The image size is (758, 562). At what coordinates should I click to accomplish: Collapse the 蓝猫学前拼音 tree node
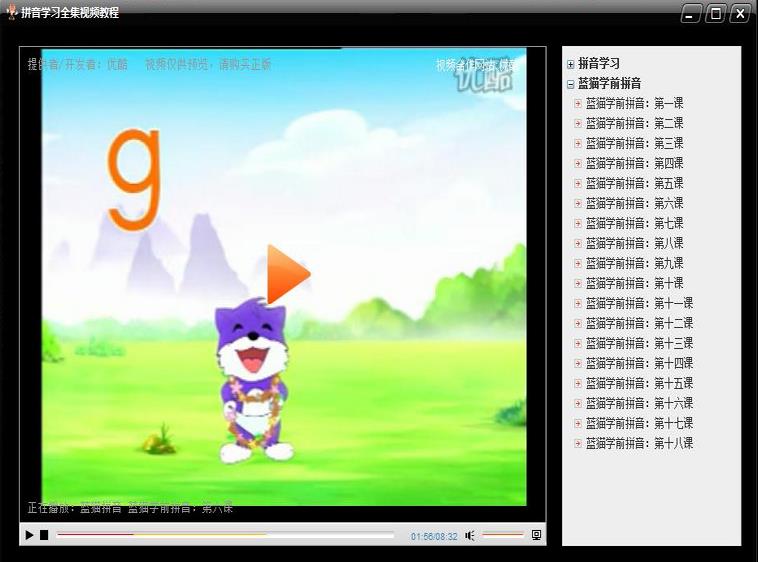570,84
